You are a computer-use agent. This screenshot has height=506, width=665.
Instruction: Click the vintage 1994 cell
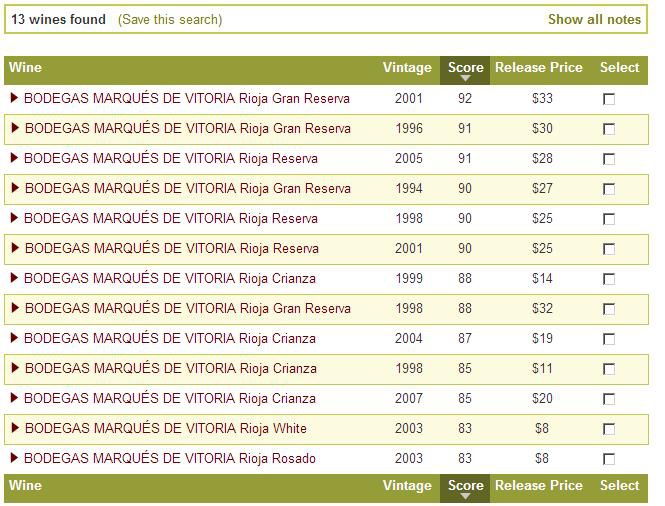click(x=408, y=188)
